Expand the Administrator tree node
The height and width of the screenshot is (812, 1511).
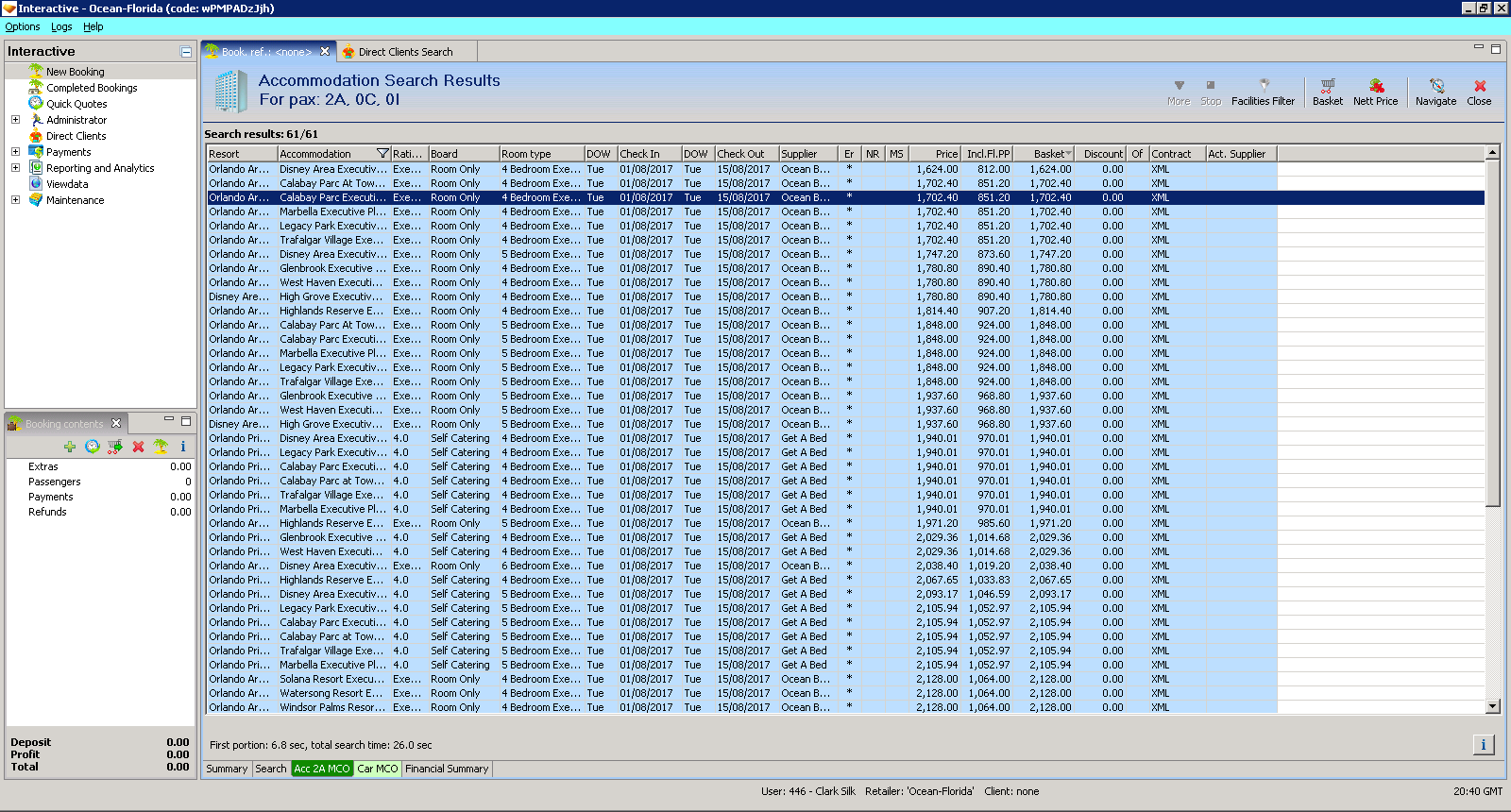pos(15,120)
